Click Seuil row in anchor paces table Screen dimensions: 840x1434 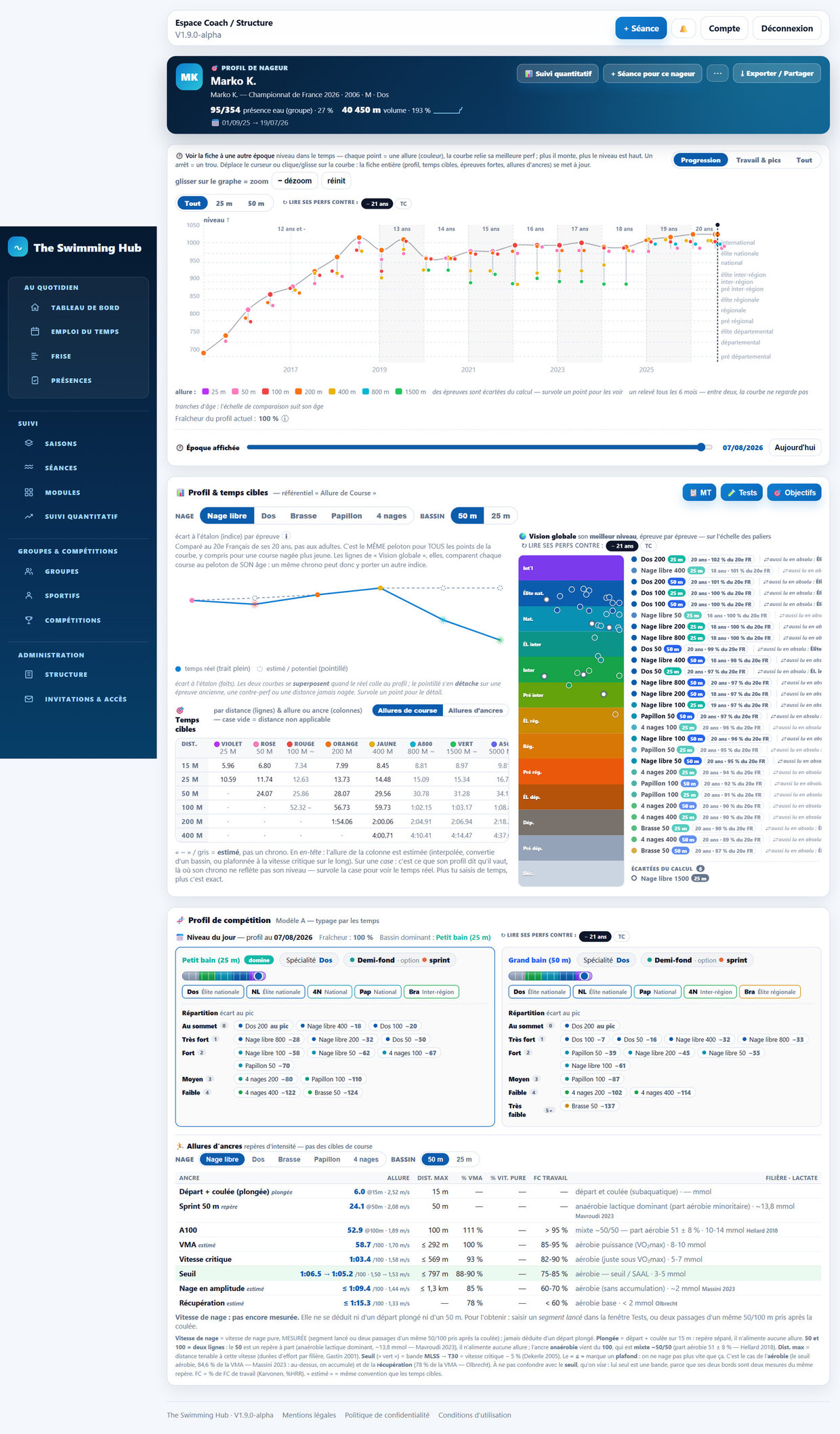pos(498,1274)
